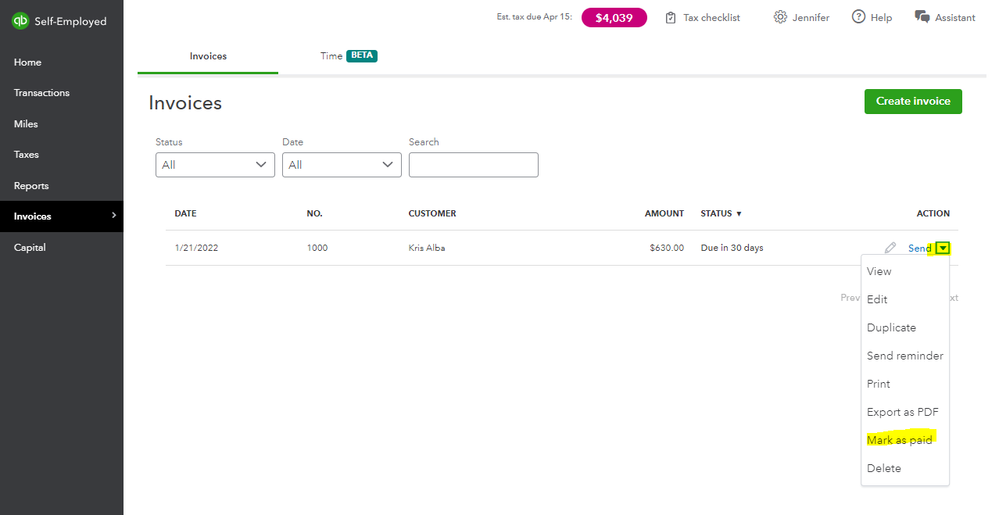
Task: Click the AMOUNT column header
Action: click(664, 214)
